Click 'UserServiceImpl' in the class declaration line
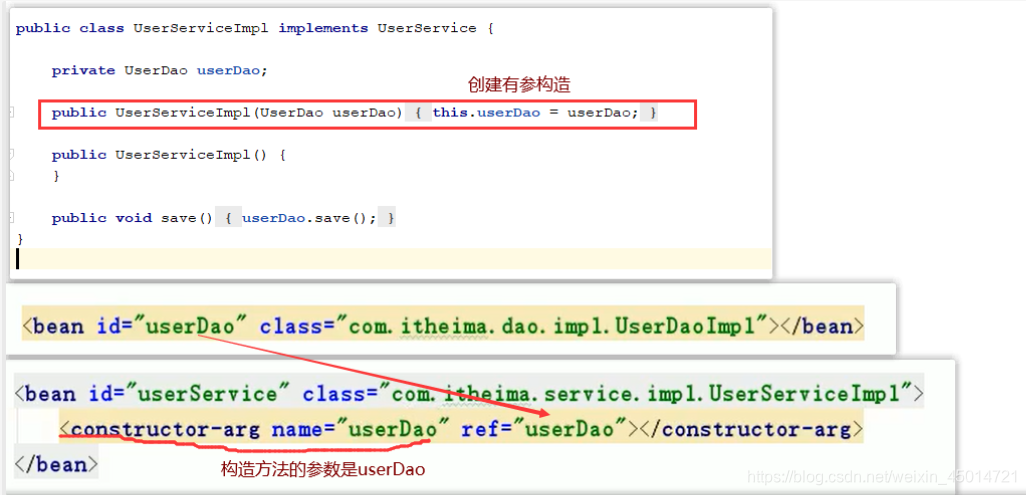1026x495 pixels. click(201, 28)
